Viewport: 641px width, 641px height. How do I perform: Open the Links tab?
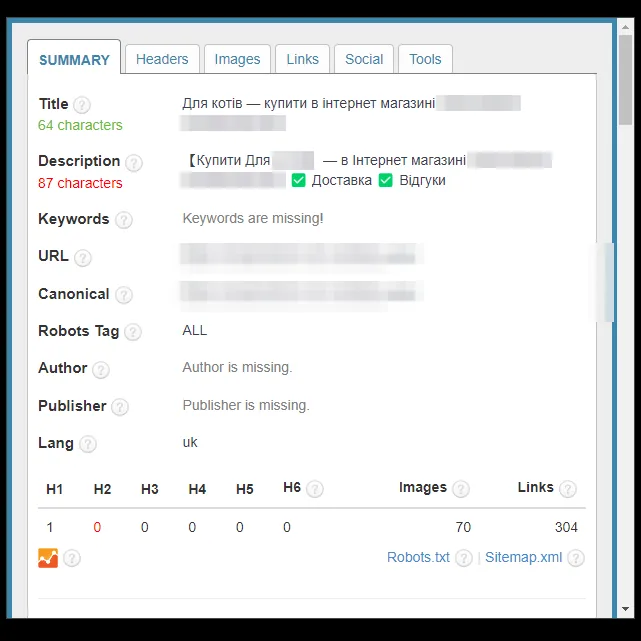tap(303, 59)
